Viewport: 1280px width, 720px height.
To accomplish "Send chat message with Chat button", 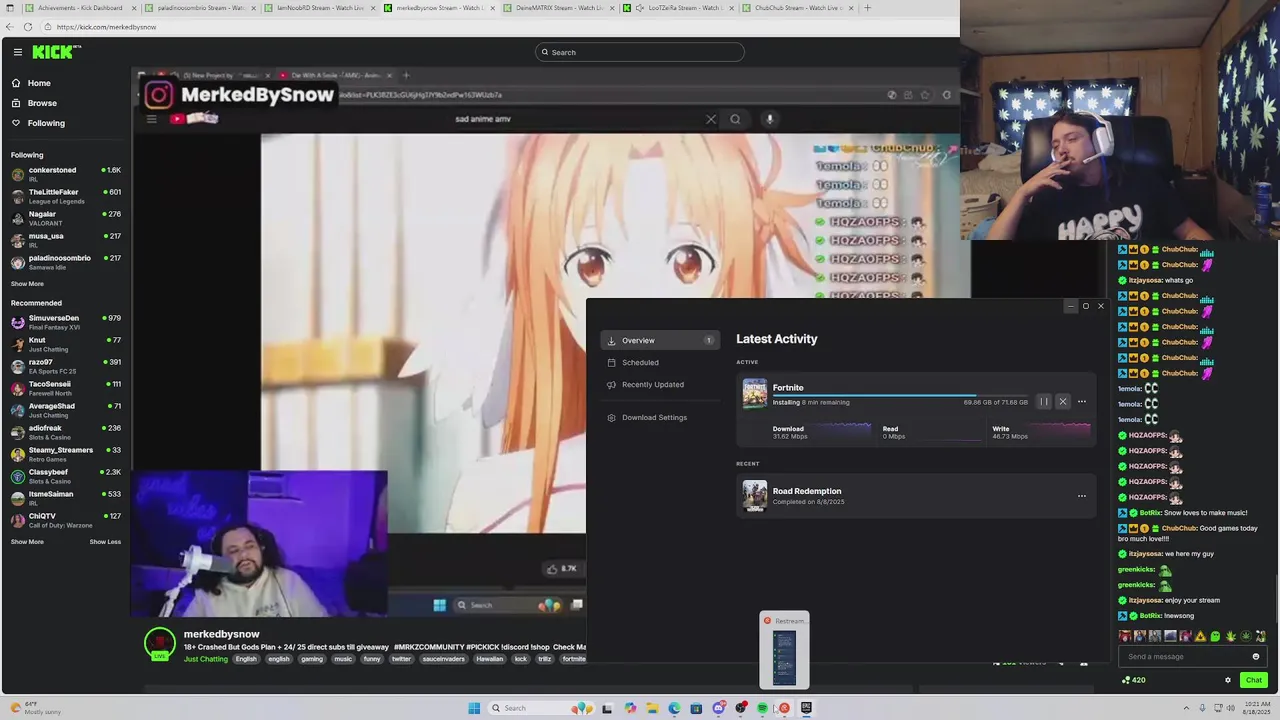I will point(1253,680).
